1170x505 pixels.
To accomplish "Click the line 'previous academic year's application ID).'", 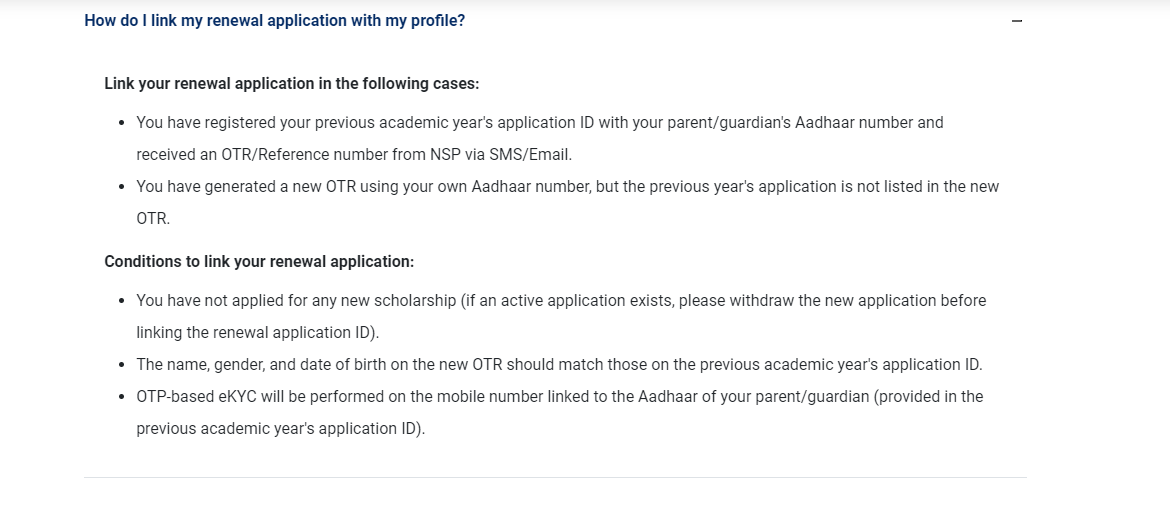I will [x=281, y=428].
